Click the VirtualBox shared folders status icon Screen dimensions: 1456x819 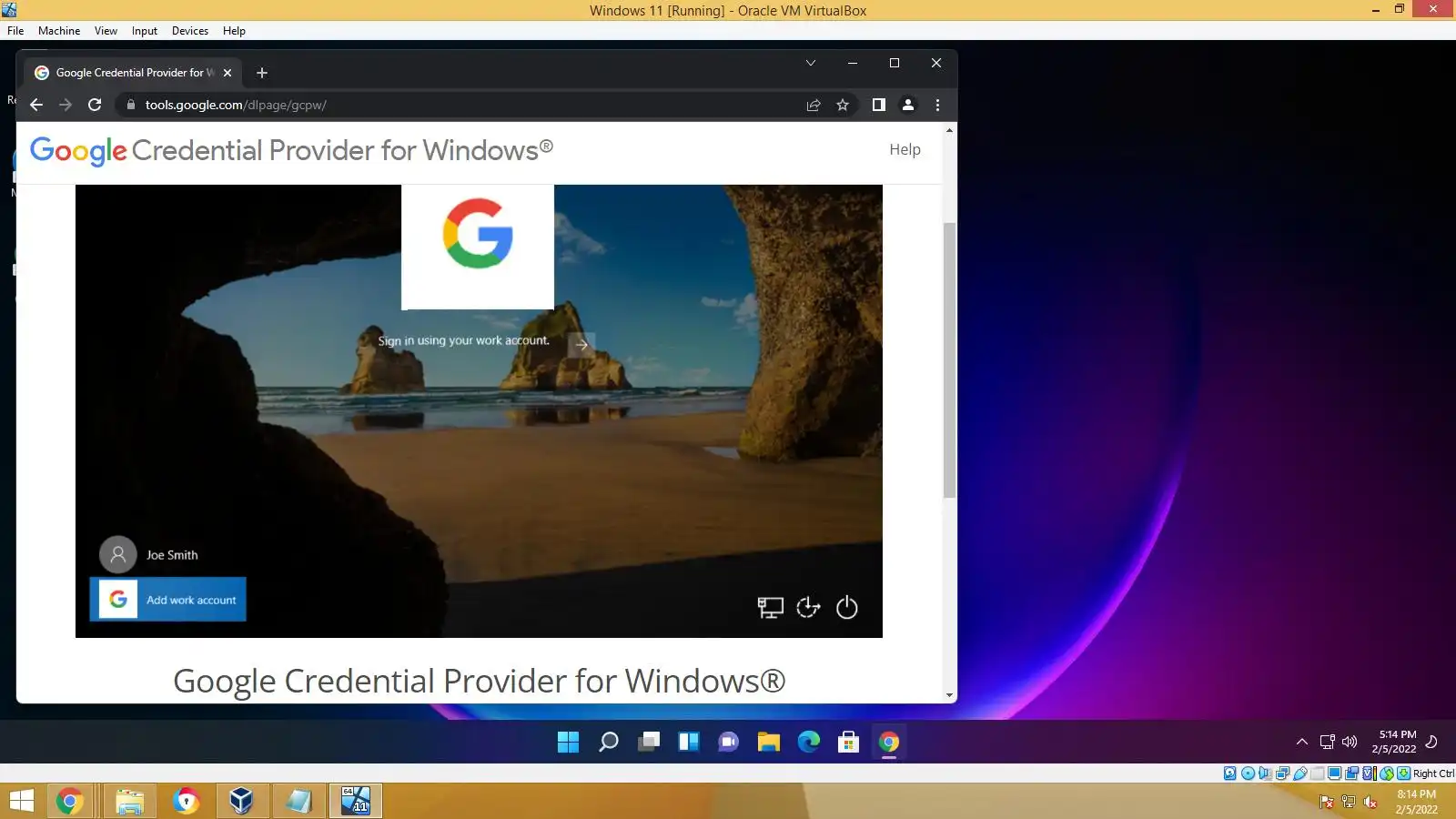click(1318, 773)
